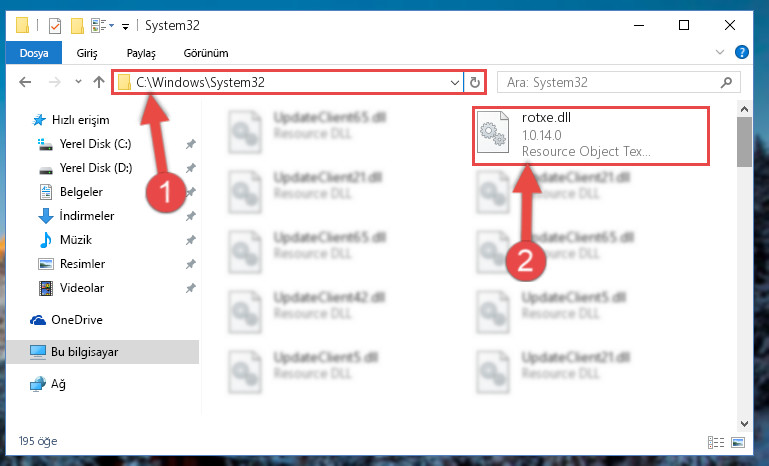The height and width of the screenshot is (466, 769).
Task: Unpin Videolar using its pin icon
Action: click(x=190, y=288)
